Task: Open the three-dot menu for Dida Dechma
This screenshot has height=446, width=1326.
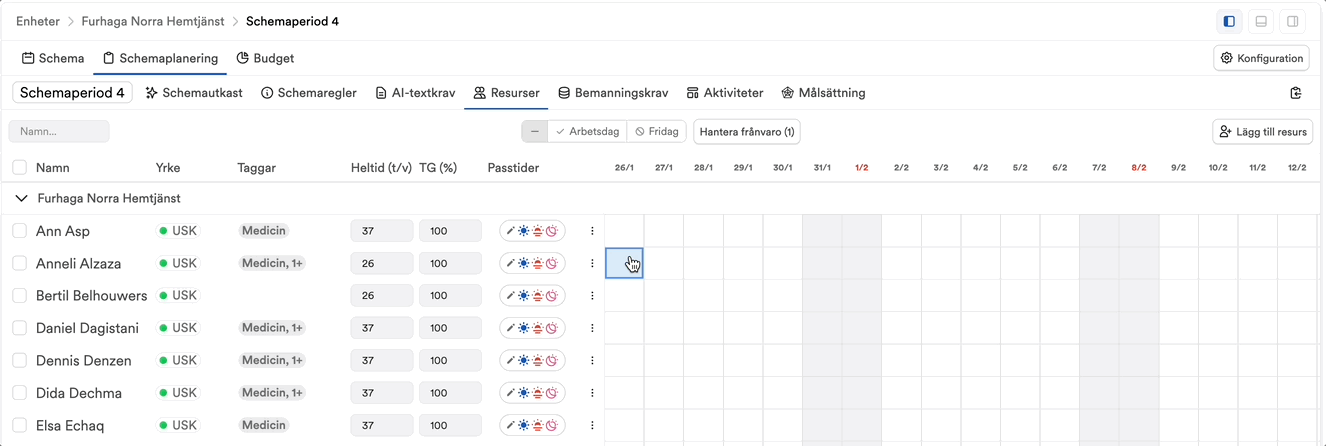Action: [x=592, y=393]
